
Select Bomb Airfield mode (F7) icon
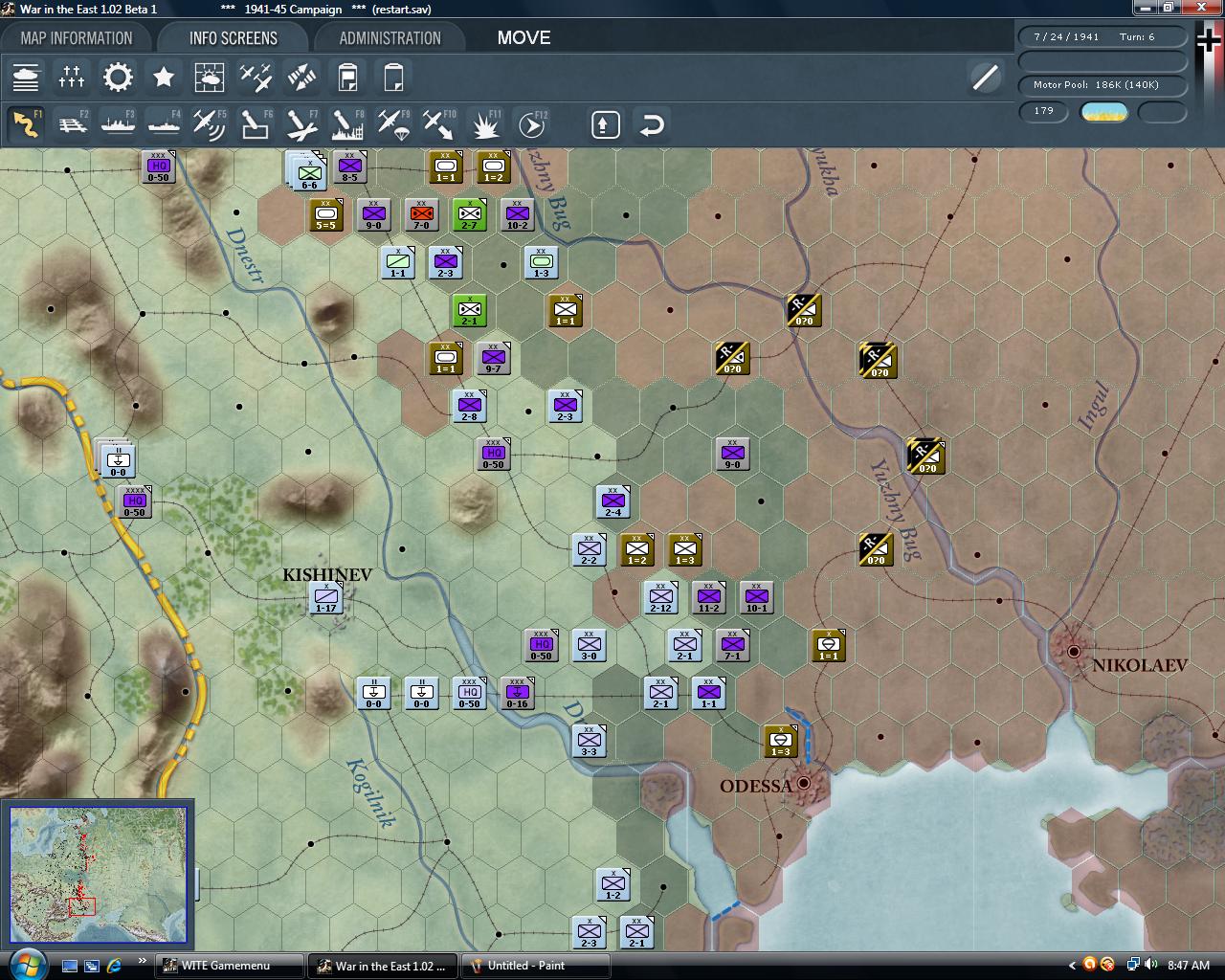pos(301,124)
